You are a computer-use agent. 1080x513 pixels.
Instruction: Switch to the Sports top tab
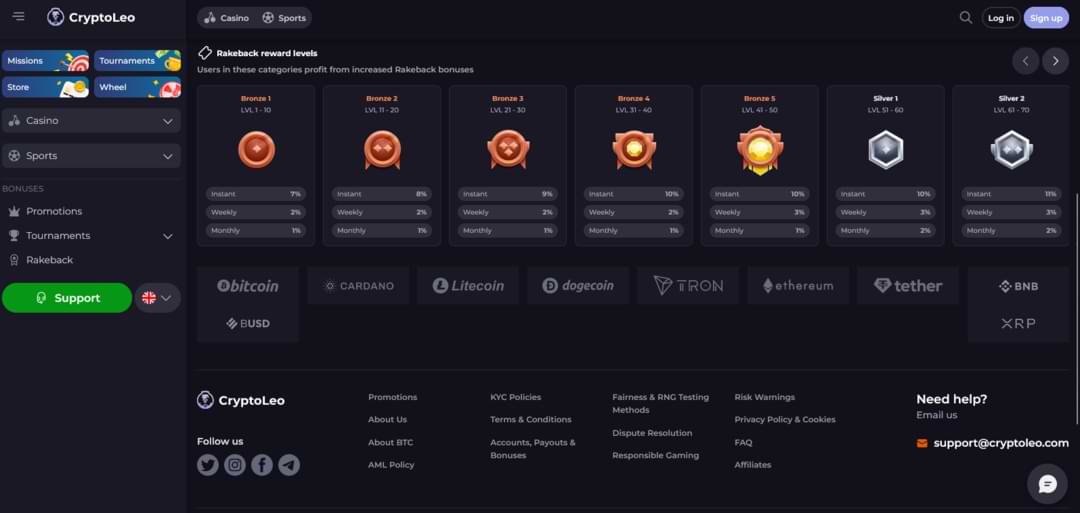point(284,18)
